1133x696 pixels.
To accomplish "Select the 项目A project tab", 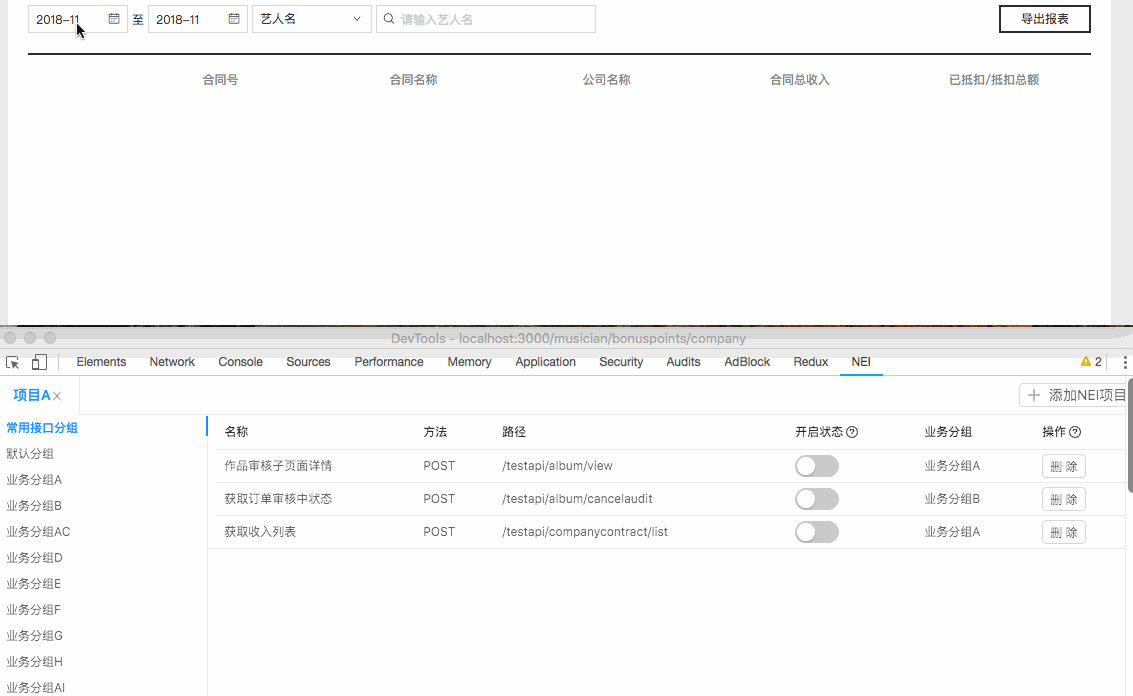I will click(x=31, y=395).
